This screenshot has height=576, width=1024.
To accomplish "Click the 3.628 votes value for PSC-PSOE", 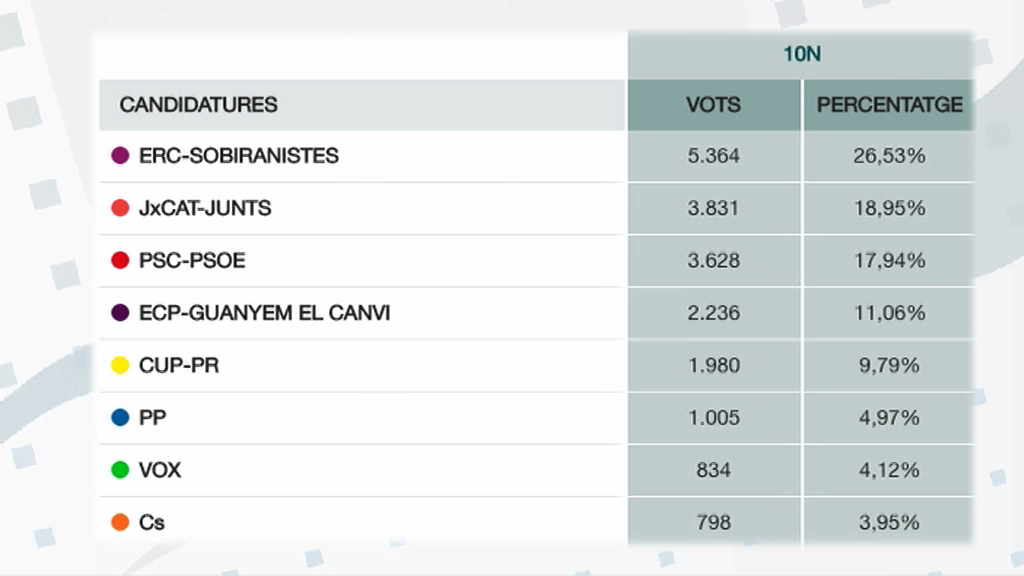I will pyautogui.click(x=714, y=261).
